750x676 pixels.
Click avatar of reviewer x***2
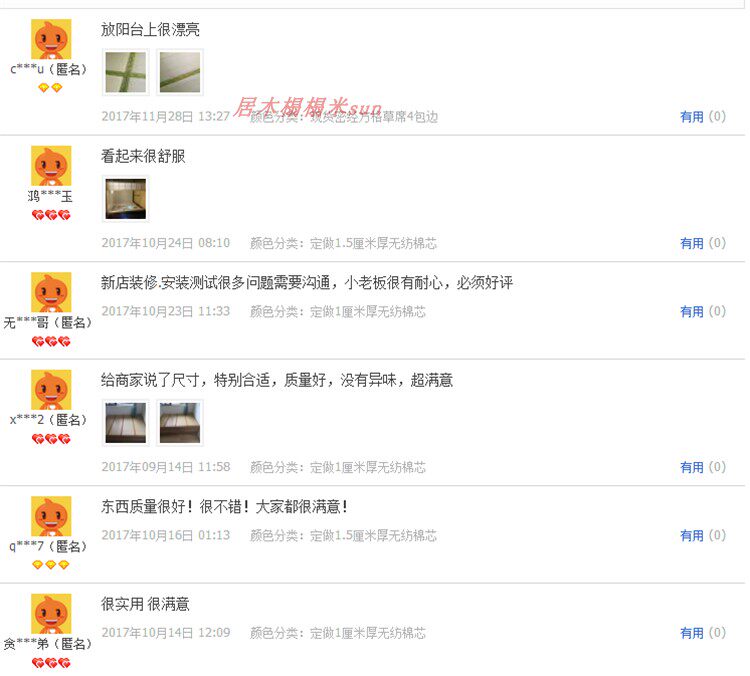[51, 389]
